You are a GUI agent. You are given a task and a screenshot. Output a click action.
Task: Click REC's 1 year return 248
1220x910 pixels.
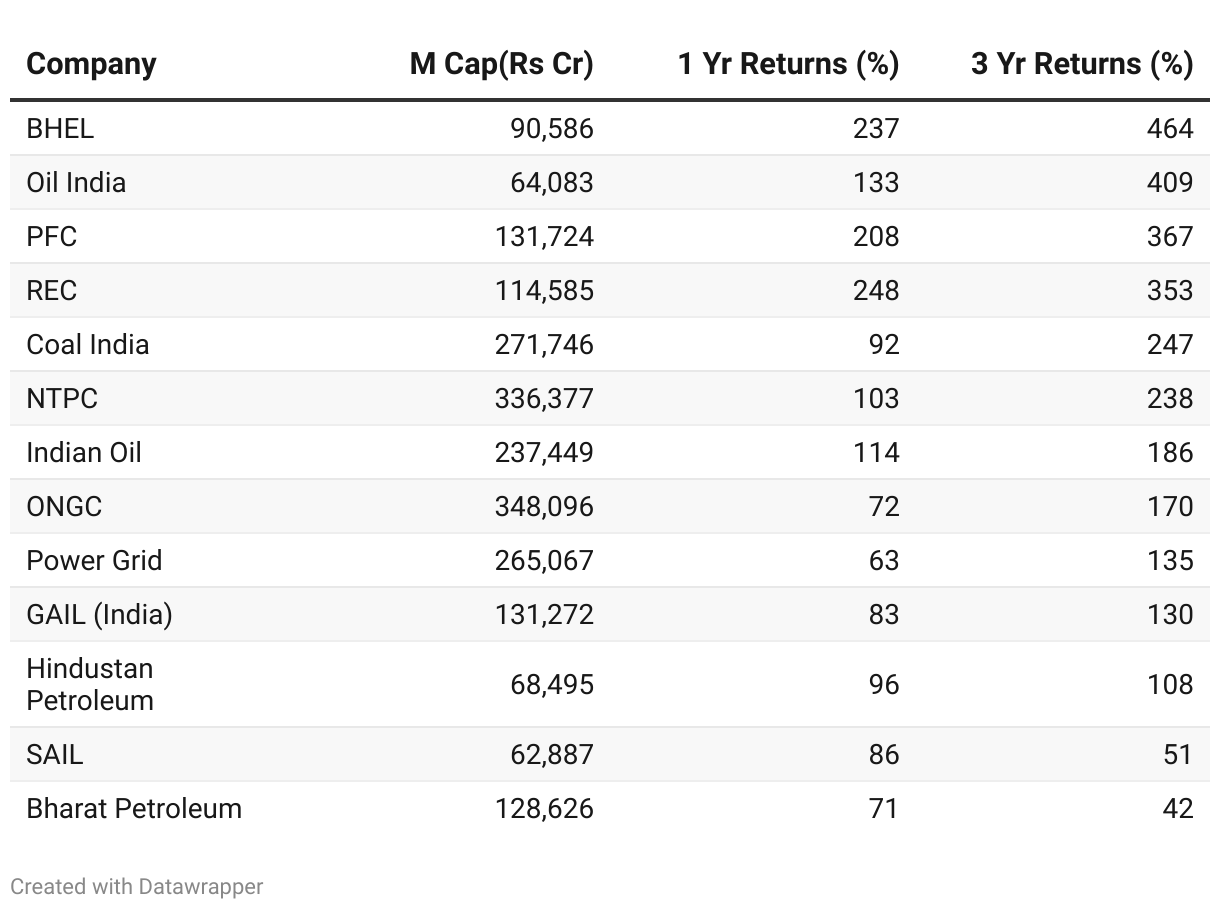[876, 290]
